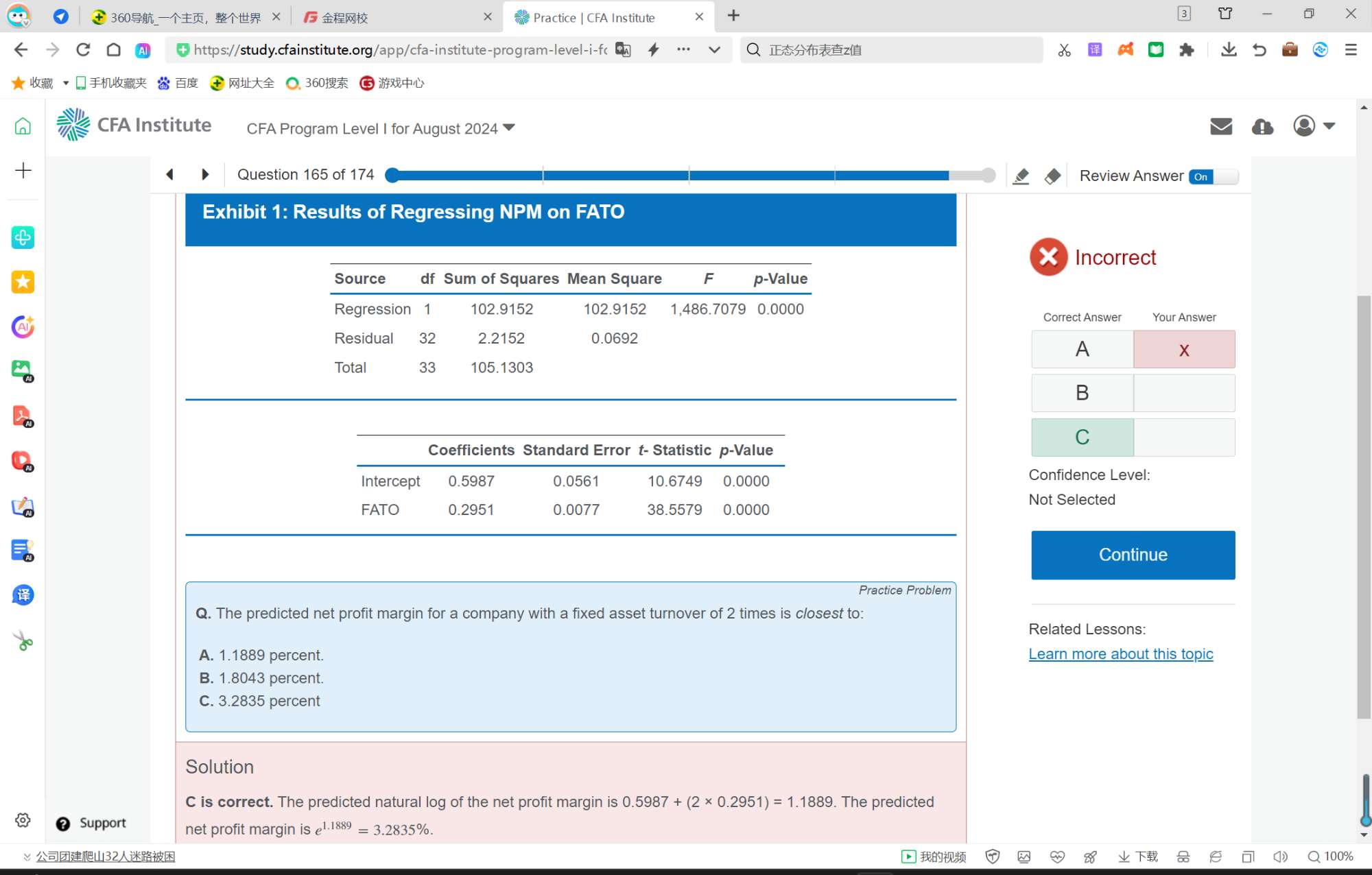1372x875 pixels.
Task: Select answer choice B cell
Action: coord(1082,393)
